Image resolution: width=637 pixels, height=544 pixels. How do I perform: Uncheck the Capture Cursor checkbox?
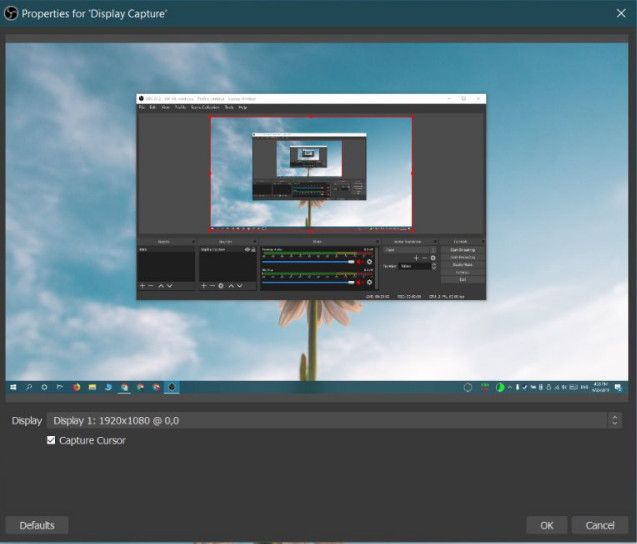(x=51, y=440)
